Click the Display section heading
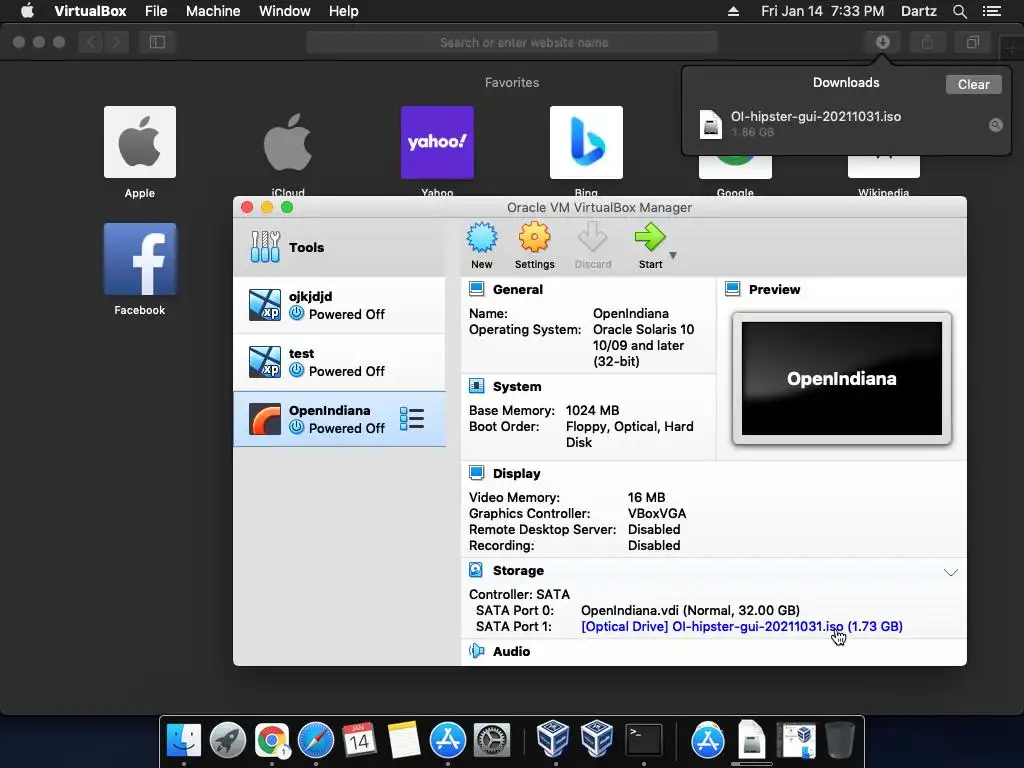Screen dimensions: 1024x768 point(517,473)
